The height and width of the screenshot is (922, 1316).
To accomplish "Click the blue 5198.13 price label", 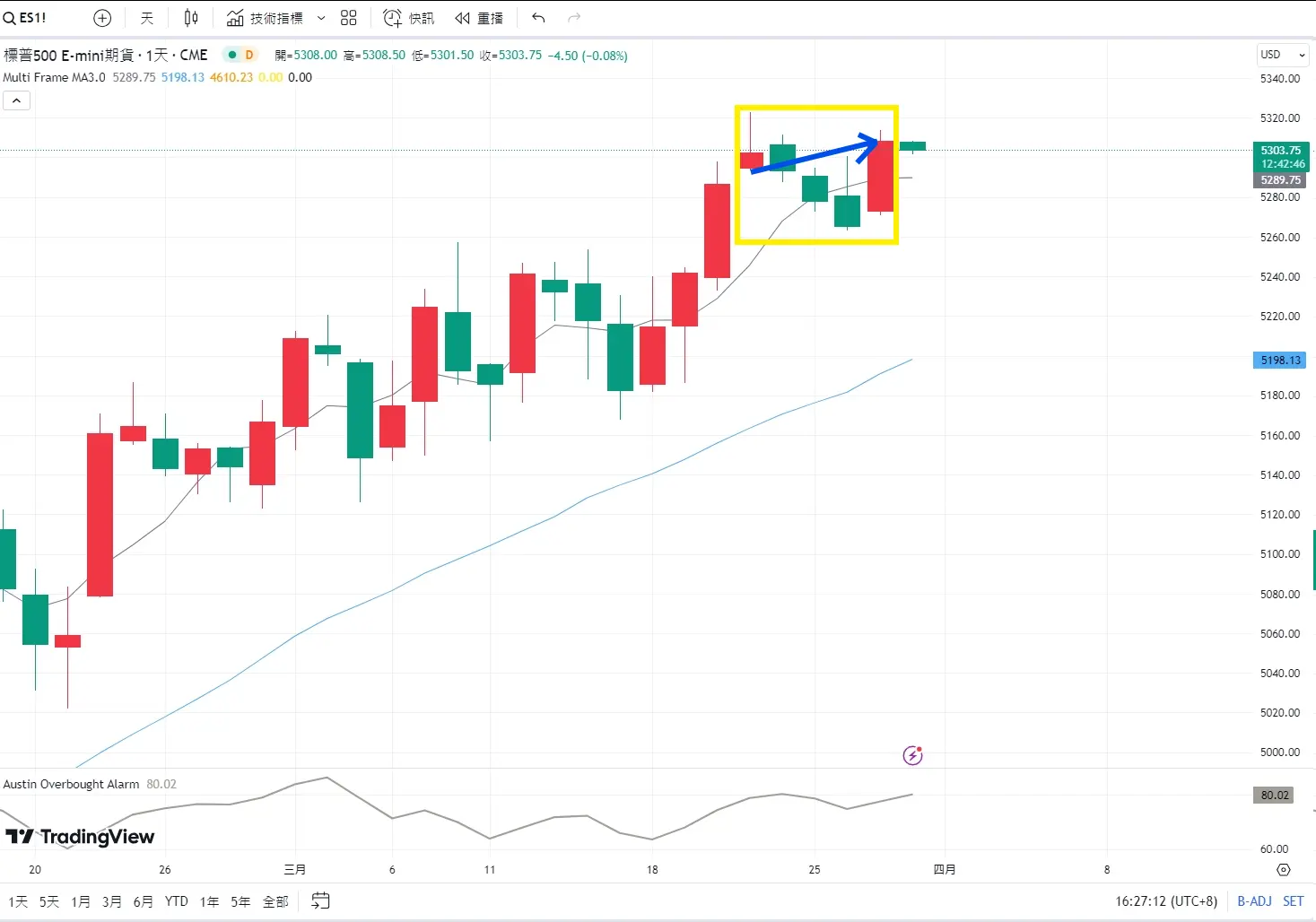I will tap(1279, 361).
